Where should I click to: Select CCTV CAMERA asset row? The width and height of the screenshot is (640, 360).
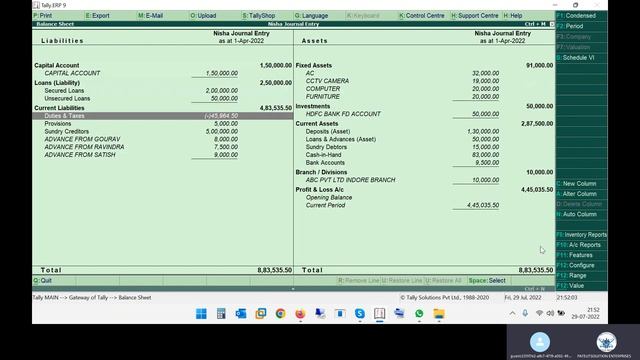point(424,81)
